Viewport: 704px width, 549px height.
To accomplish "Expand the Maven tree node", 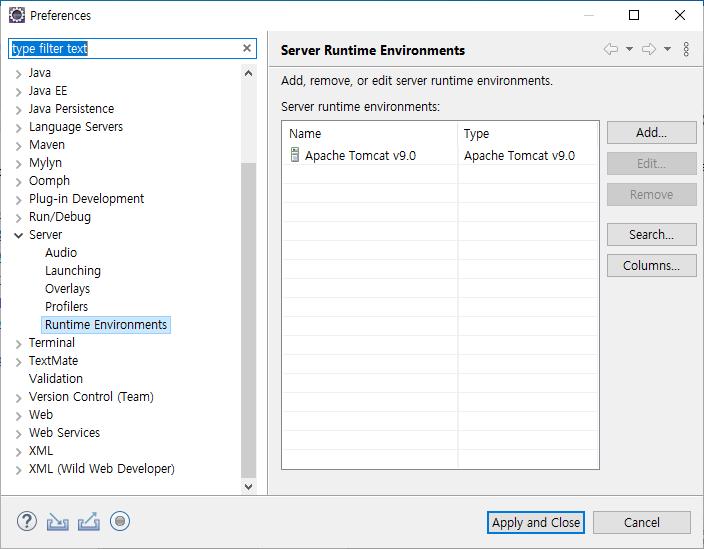I will (x=18, y=146).
